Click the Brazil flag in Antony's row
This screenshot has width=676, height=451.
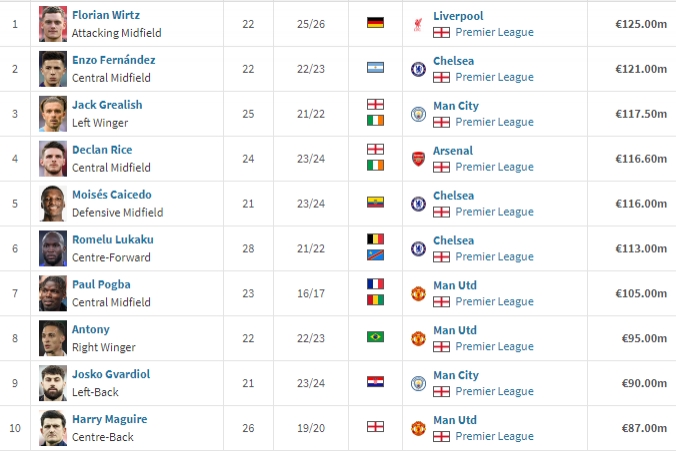pyautogui.click(x=376, y=337)
